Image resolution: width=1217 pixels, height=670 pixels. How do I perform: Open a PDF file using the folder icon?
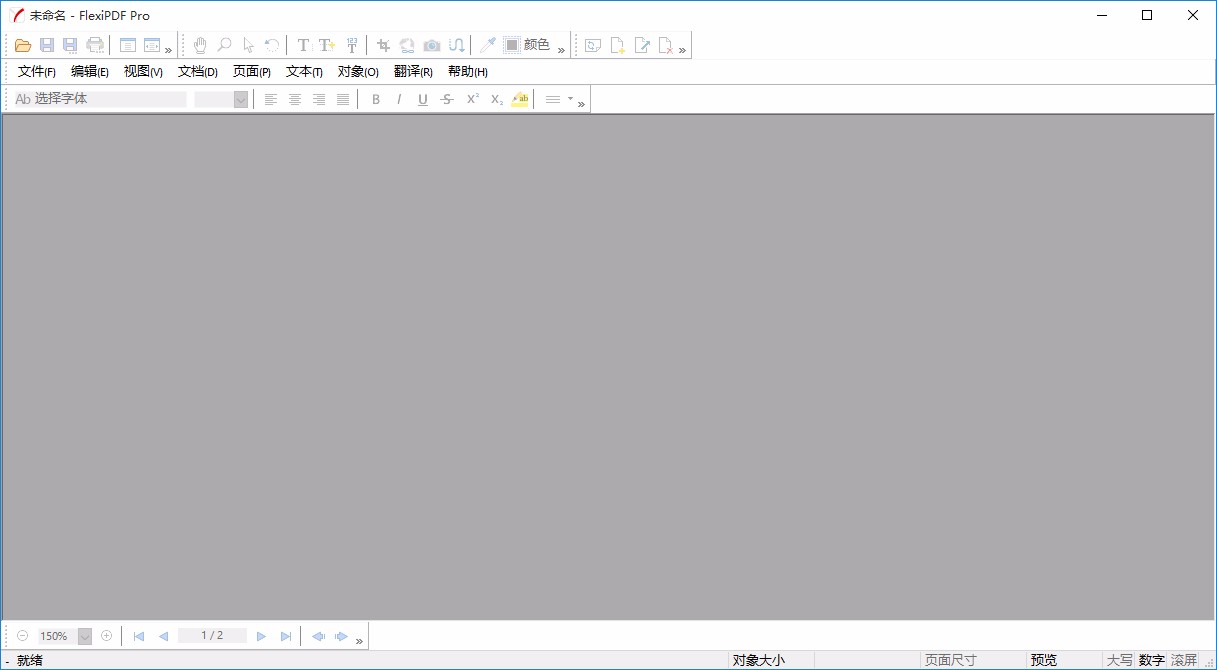pos(22,44)
